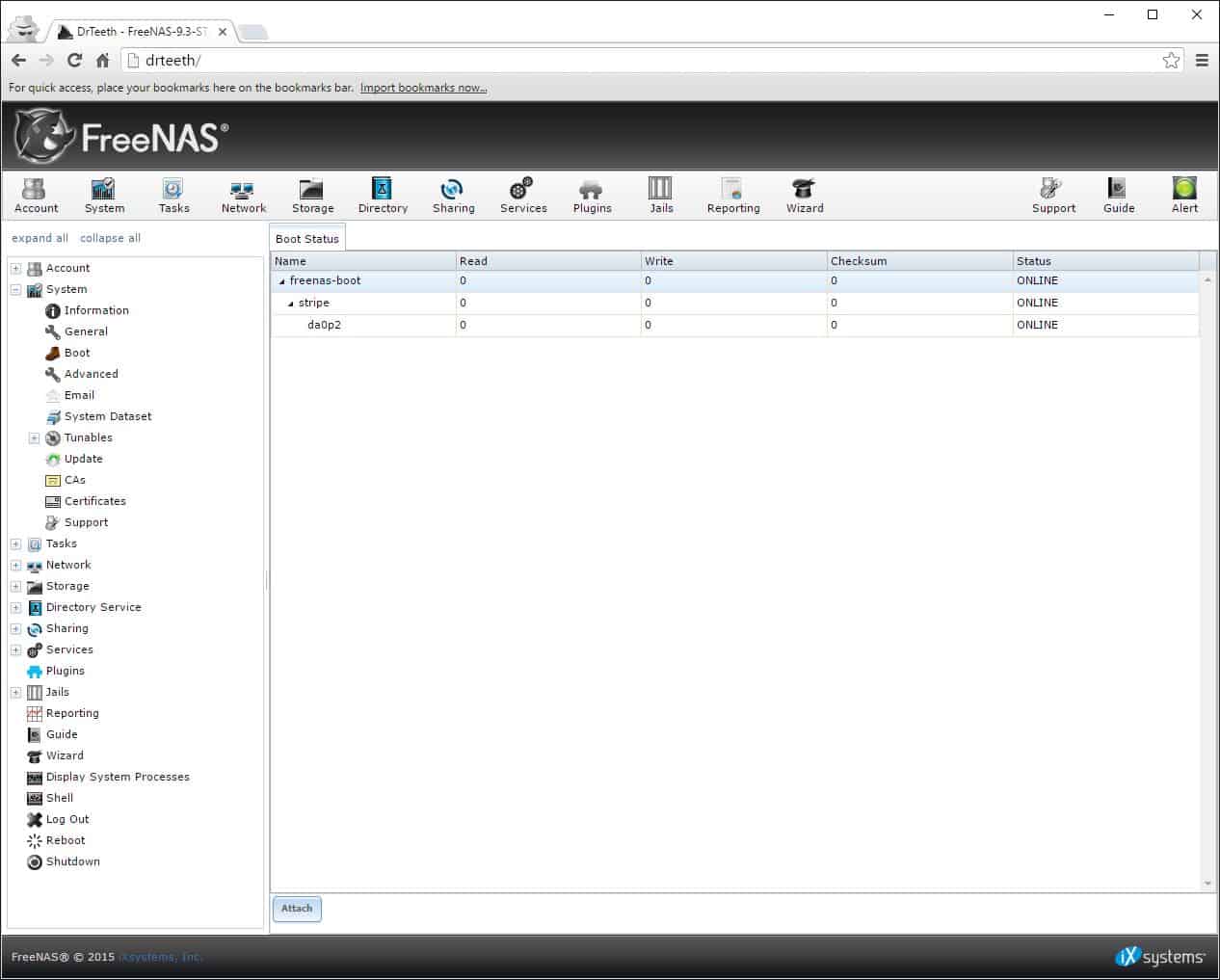Image resolution: width=1220 pixels, height=980 pixels.
Task: Open Advanced in the System tree
Action: pyautogui.click(x=82, y=374)
